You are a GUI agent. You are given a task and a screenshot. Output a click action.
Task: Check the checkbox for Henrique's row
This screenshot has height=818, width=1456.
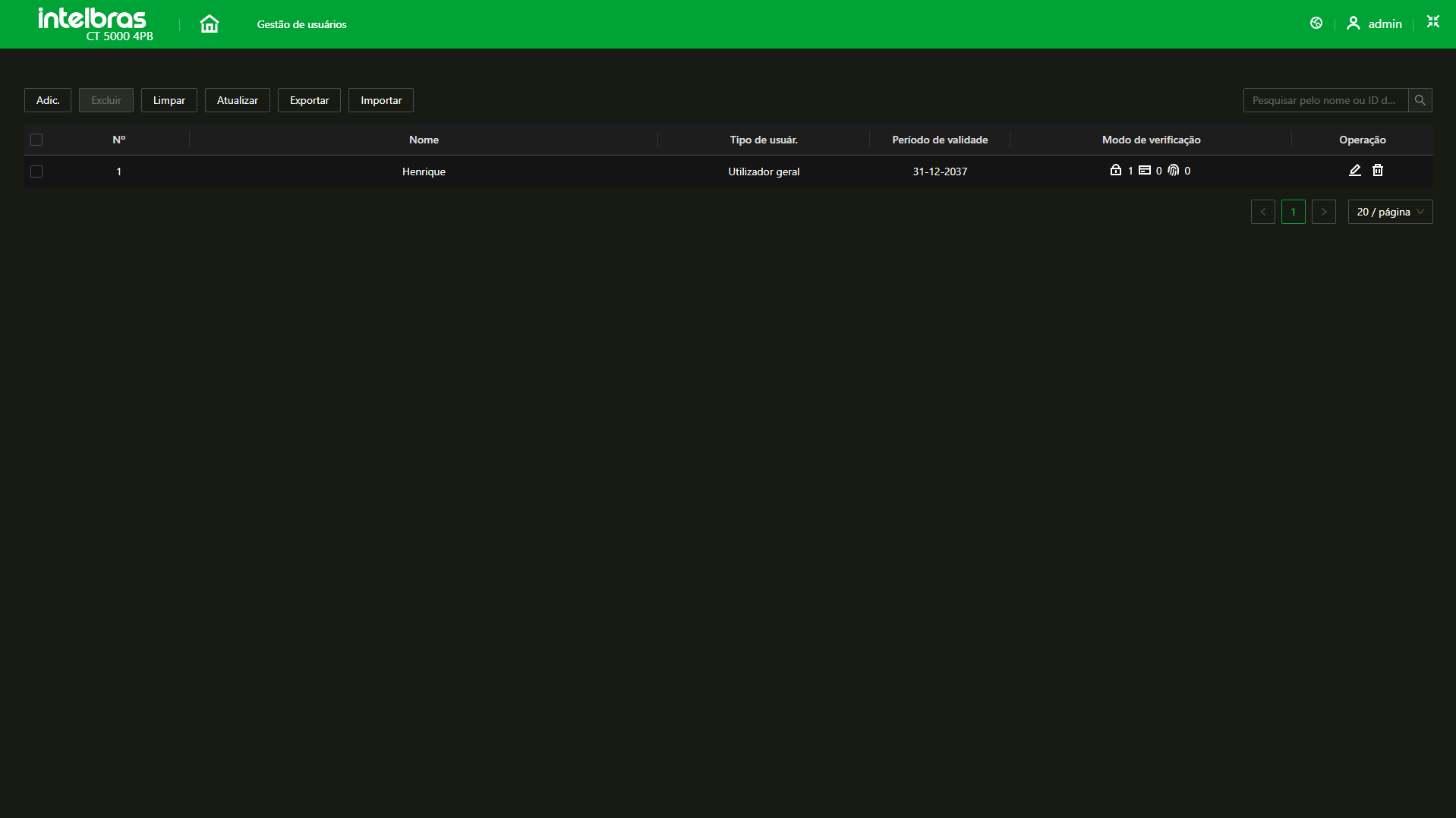(x=36, y=171)
